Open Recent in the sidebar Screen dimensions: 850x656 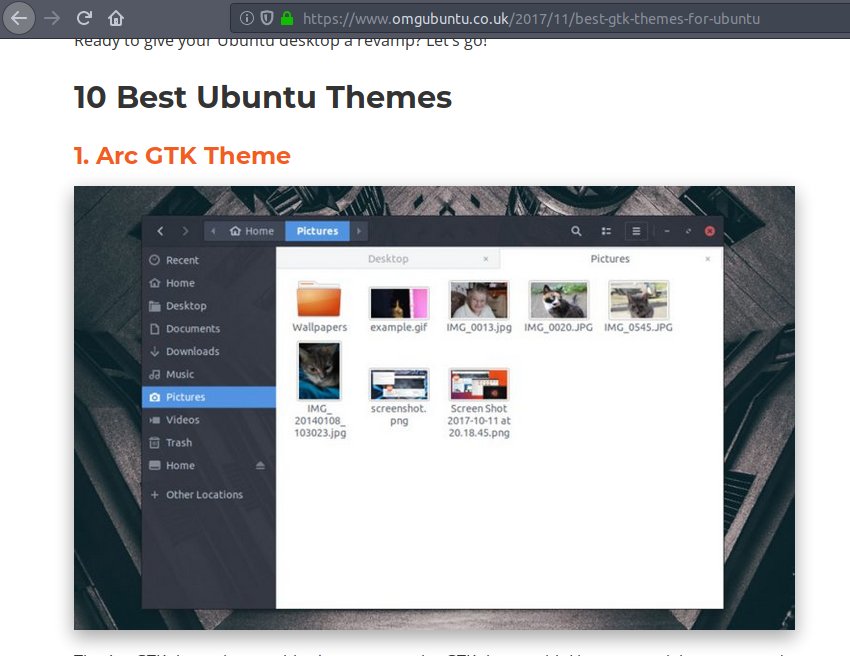pyautogui.click(x=209, y=260)
